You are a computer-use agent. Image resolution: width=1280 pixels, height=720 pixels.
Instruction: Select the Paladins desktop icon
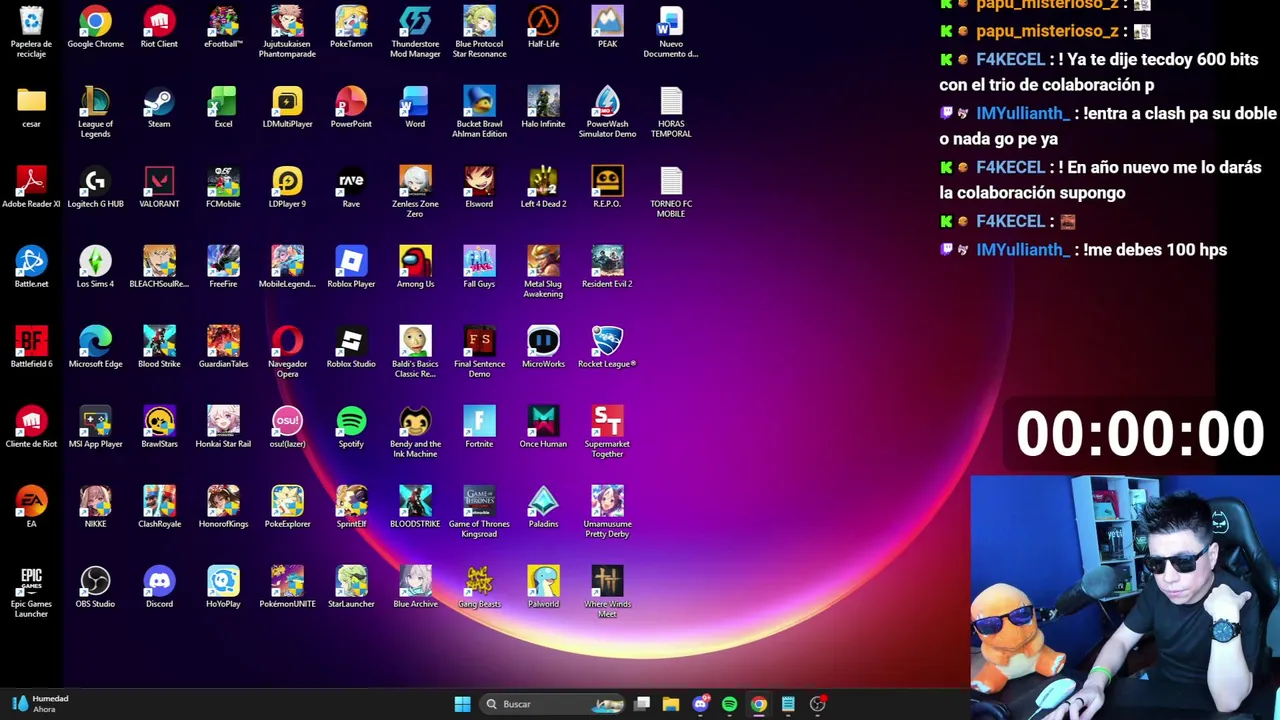[x=543, y=508]
